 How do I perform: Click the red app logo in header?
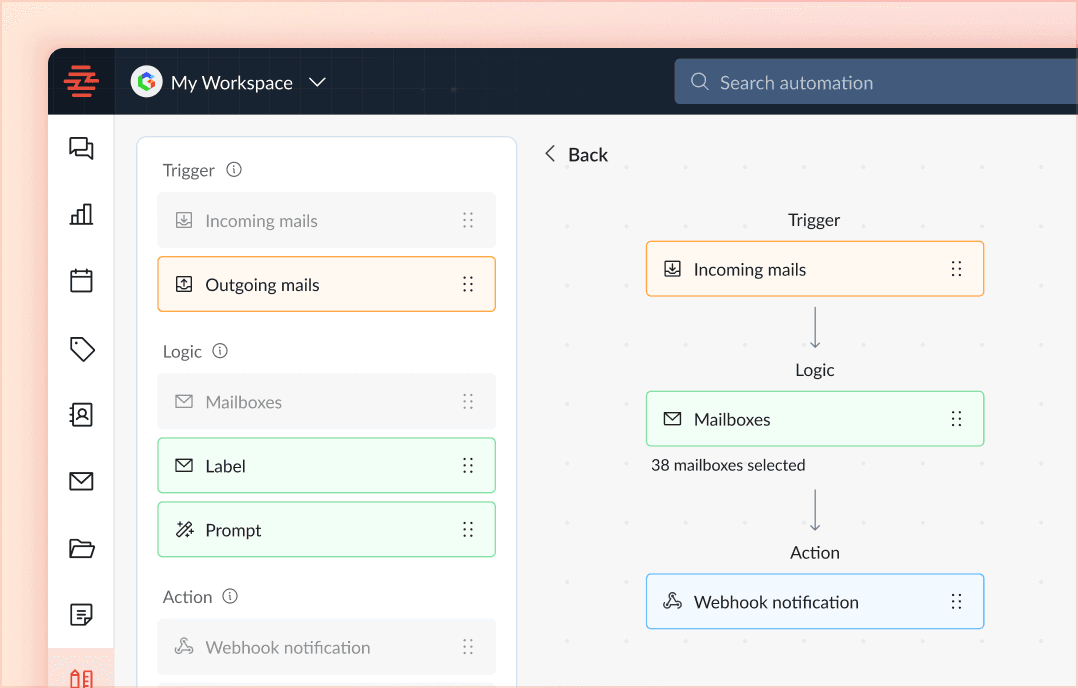click(81, 82)
